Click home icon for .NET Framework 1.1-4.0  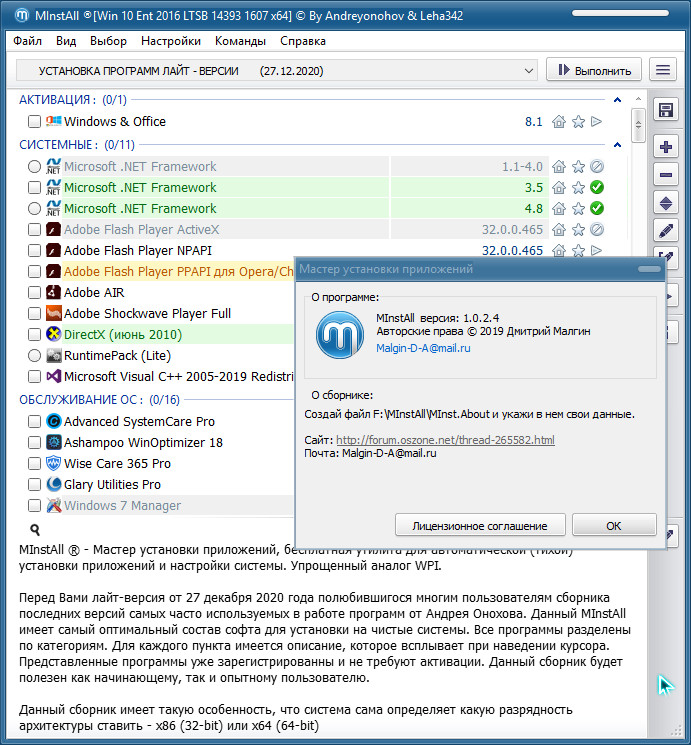559,167
